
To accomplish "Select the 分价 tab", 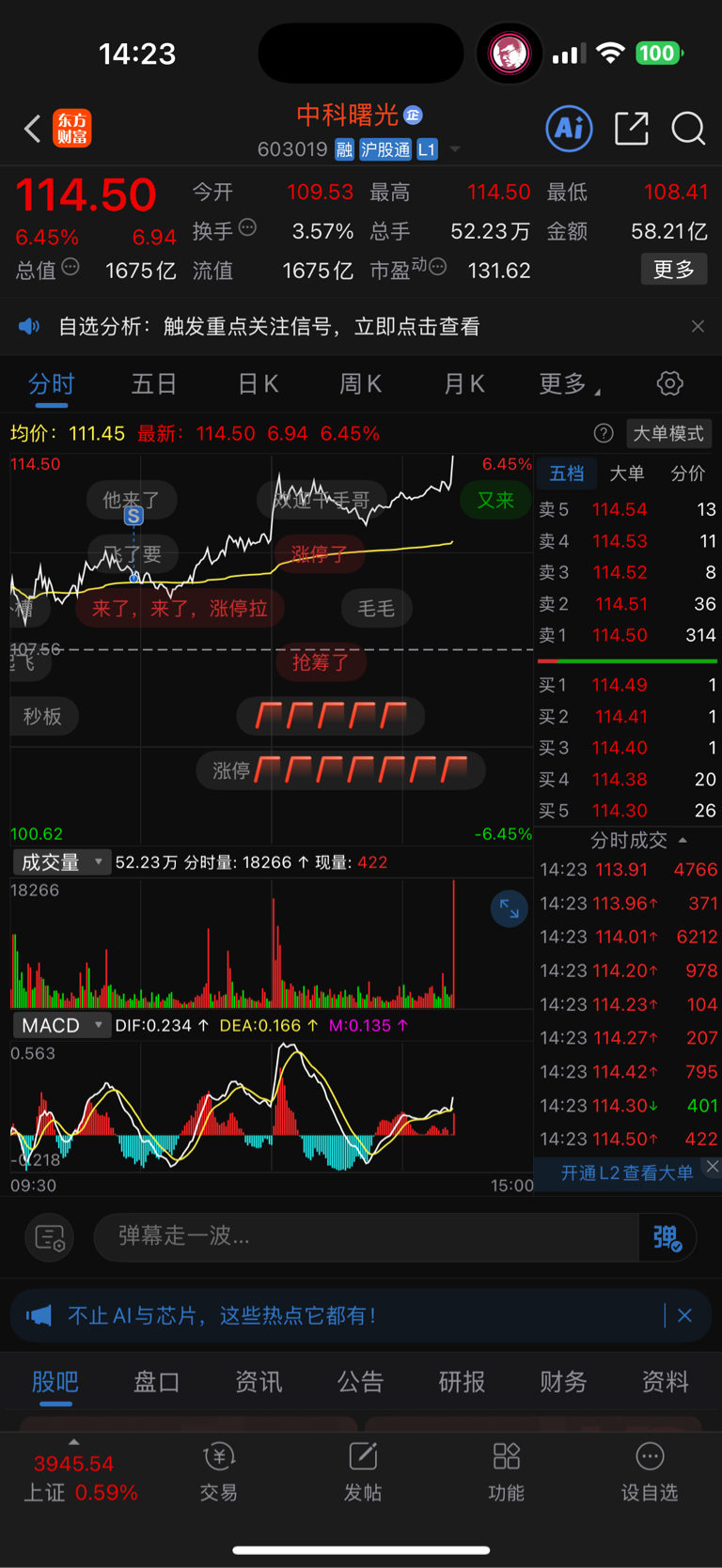I will [x=687, y=473].
